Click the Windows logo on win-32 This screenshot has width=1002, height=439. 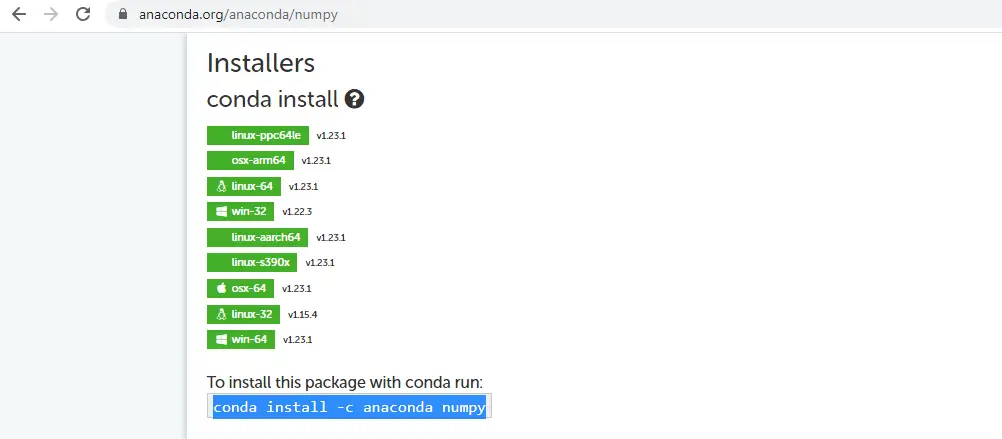(x=222, y=212)
